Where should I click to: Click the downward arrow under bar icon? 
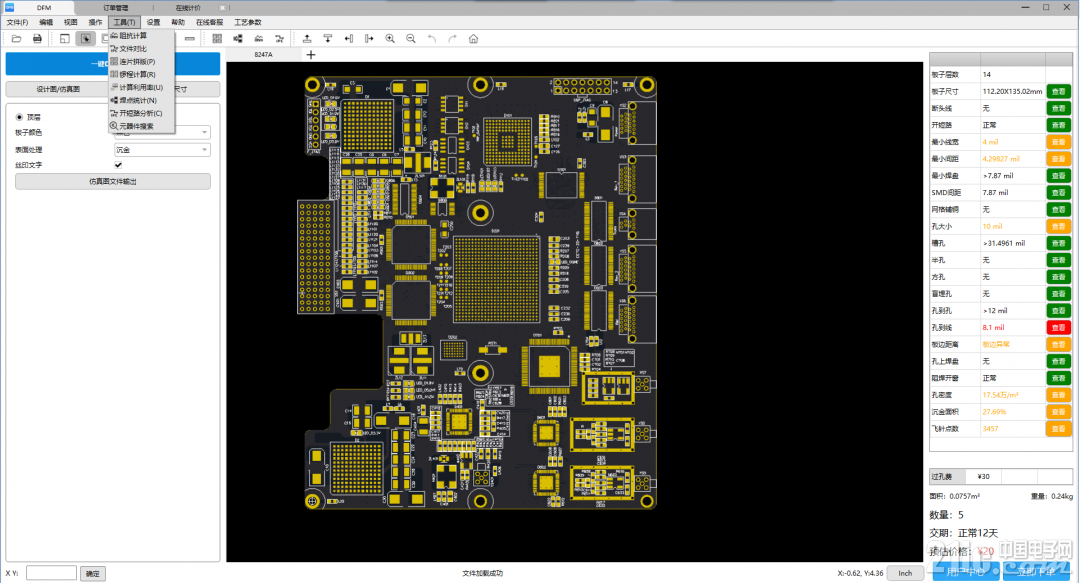pos(328,39)
